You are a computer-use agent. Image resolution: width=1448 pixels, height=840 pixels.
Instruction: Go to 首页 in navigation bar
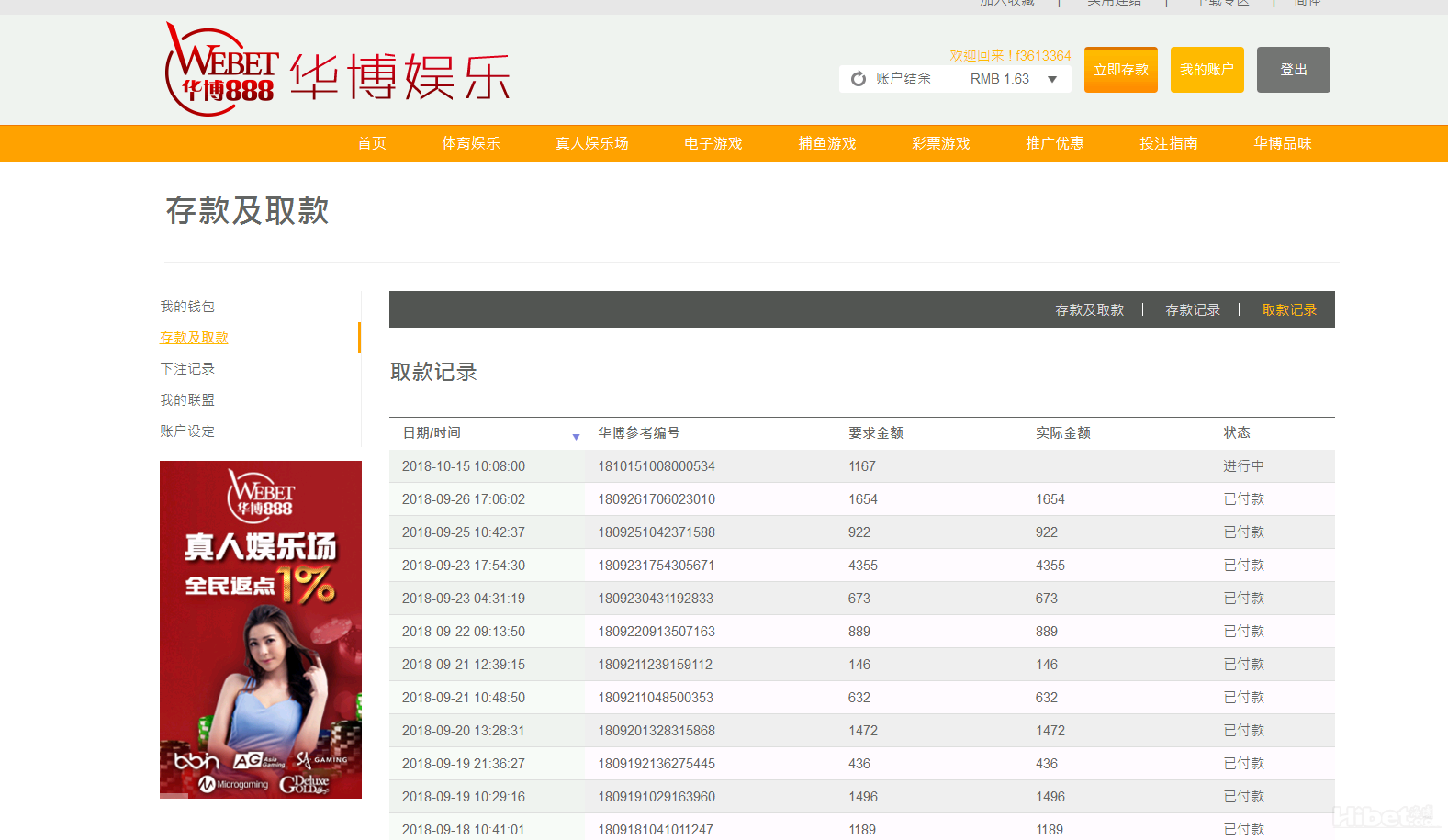click(372, 144)
